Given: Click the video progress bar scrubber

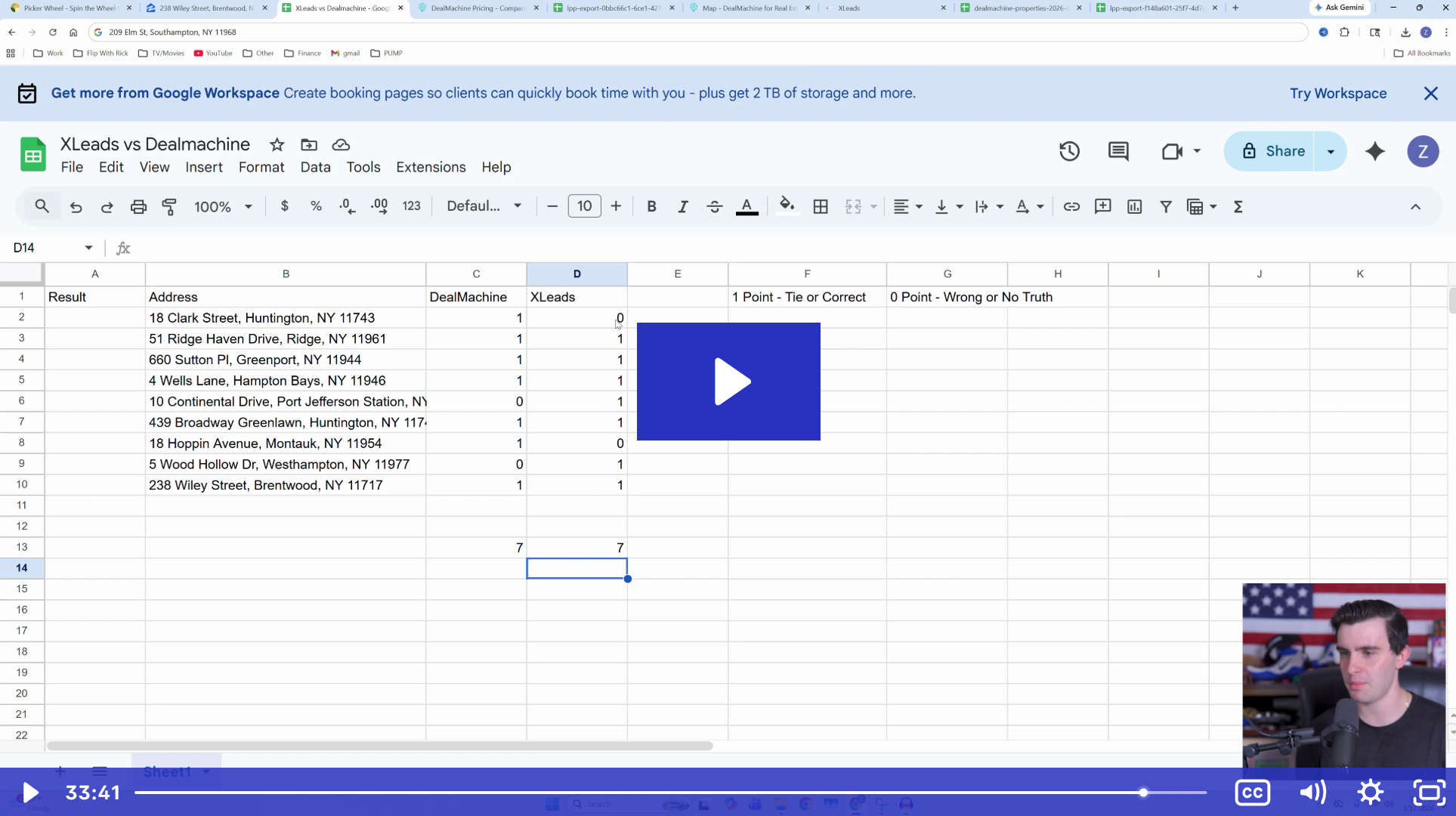Looking at the screenshot, I should (x=1143, y=792).
